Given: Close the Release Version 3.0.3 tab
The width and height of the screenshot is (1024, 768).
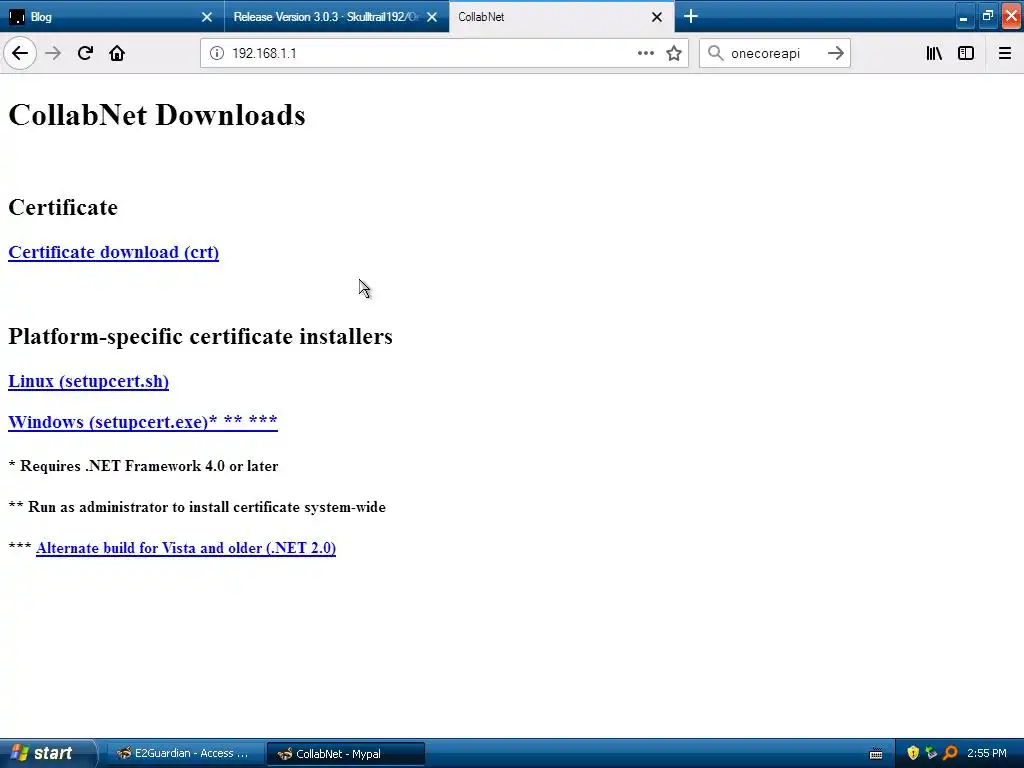Looking at the screenshot, I should coord(432,17).
